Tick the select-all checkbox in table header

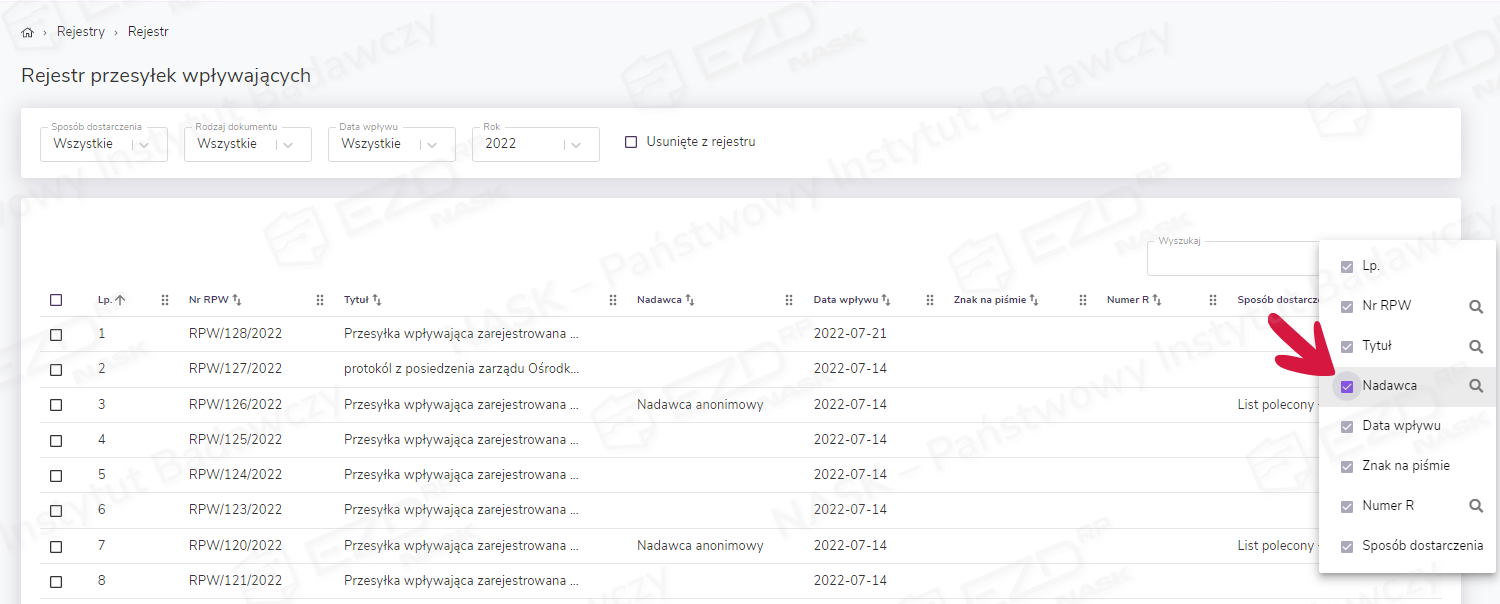click(x=56, y=300)
